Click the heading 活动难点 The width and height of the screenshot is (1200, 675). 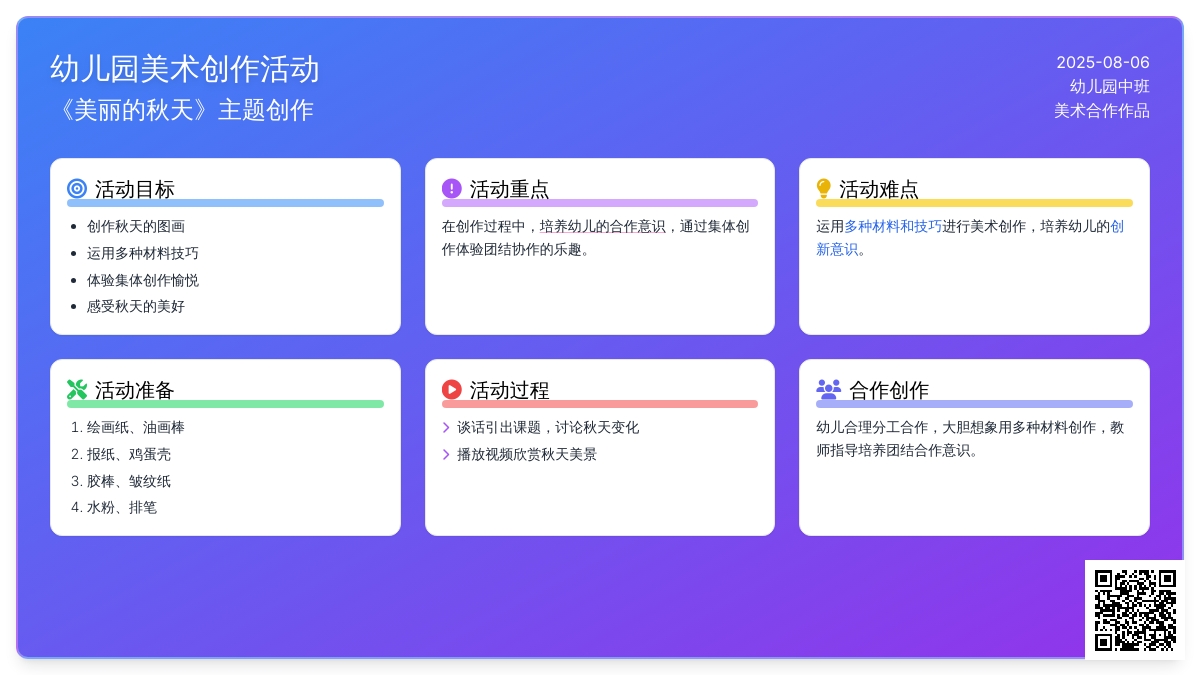pos(879,189)
